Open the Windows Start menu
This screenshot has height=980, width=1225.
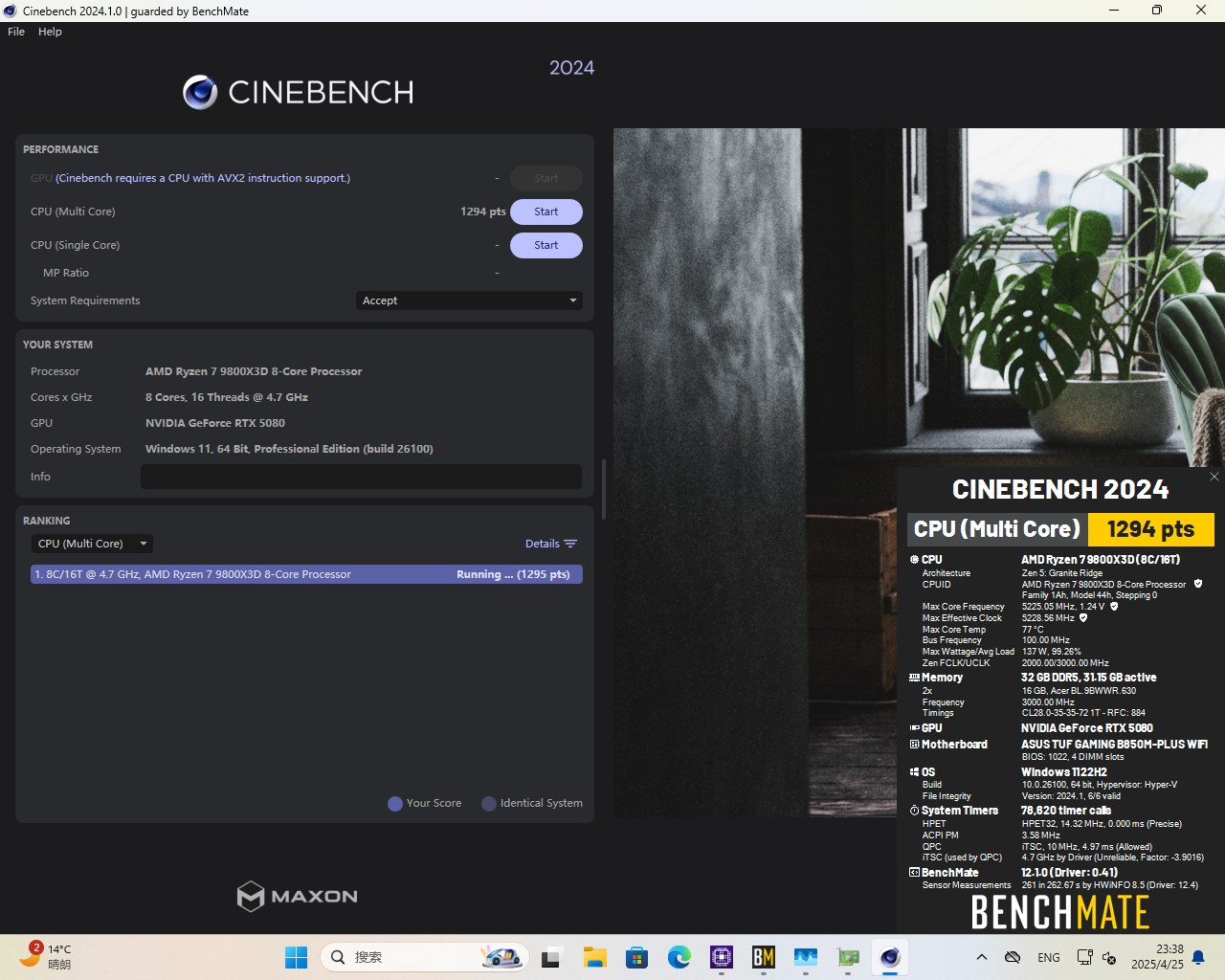pos(297,957)
